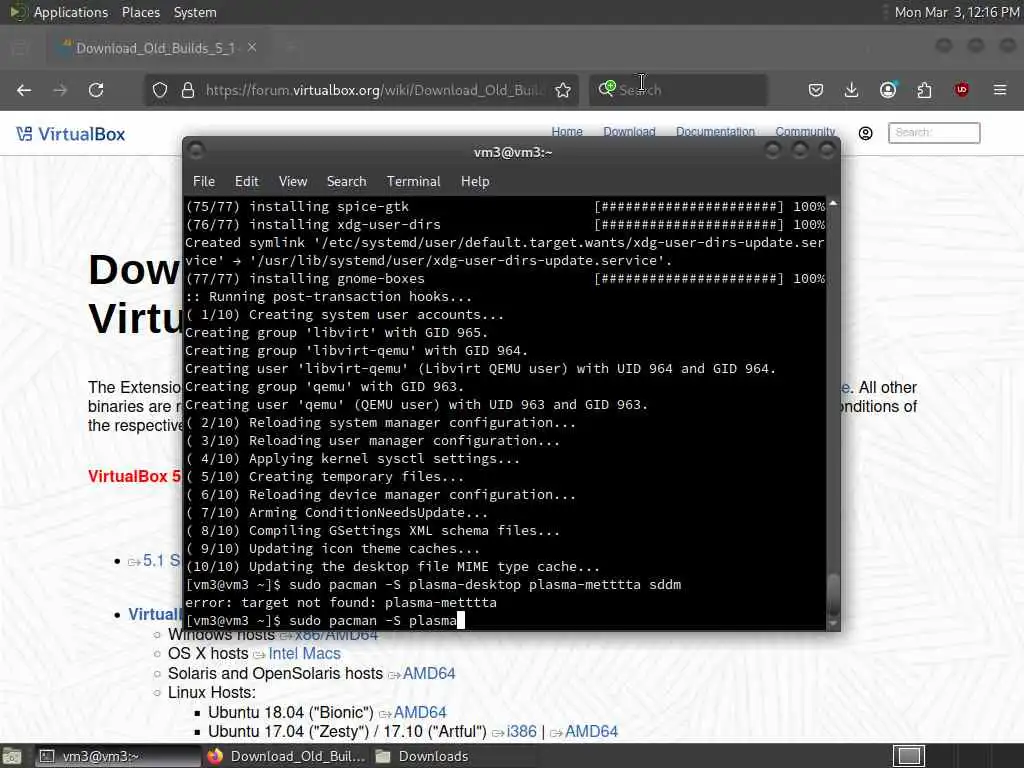The width and height of the screenshot is (1024, 768).
Task: Click the Home link on VirtualBox site
Action: point(567,131)
